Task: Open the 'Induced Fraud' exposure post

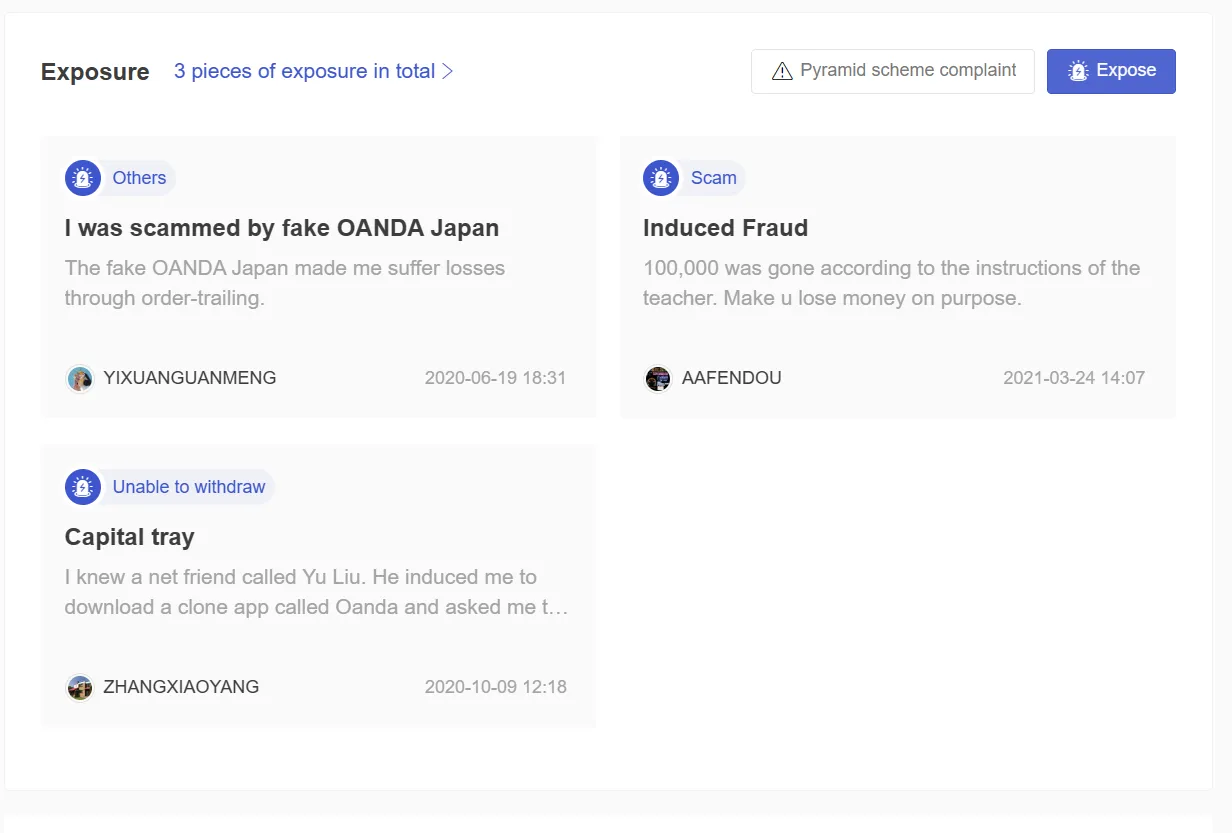Action: 725,228
